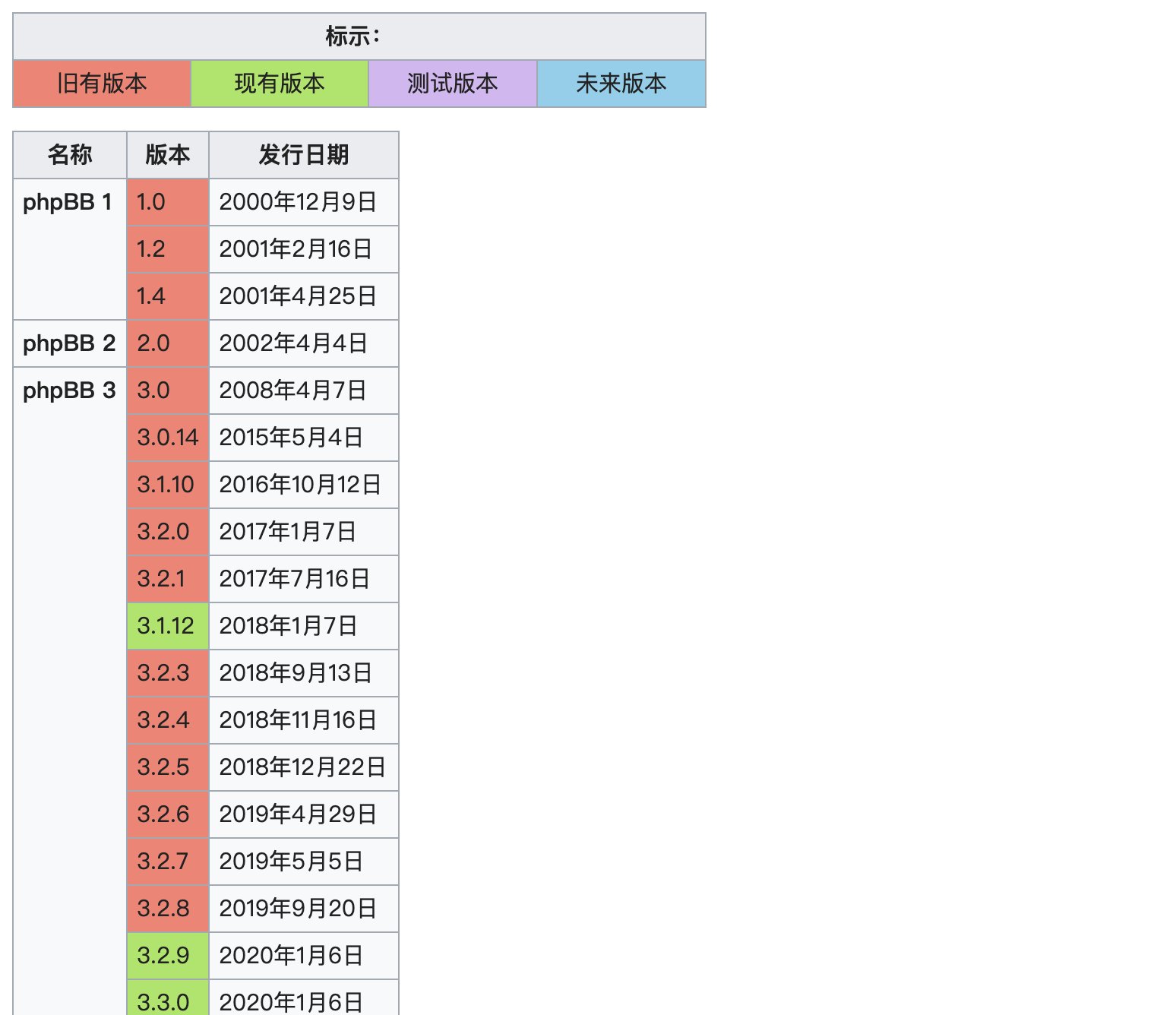
Task: Click the 标示 legend header
Action: pyautogui.click(x=359, y=36)
